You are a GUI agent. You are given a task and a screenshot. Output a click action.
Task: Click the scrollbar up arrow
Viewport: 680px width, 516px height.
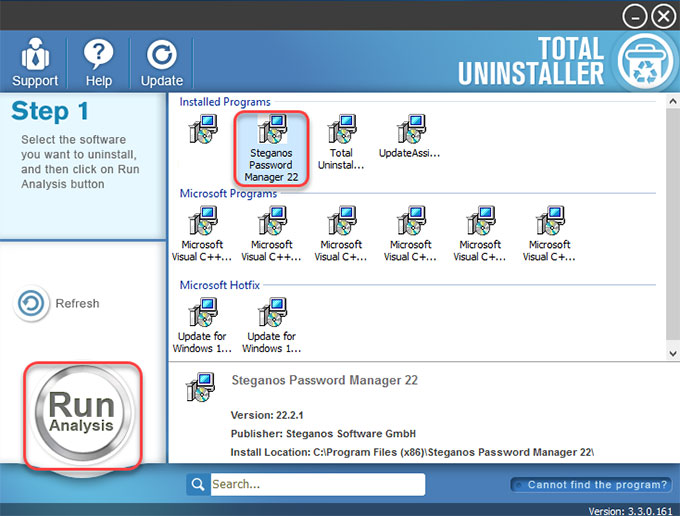click(673, 101)
